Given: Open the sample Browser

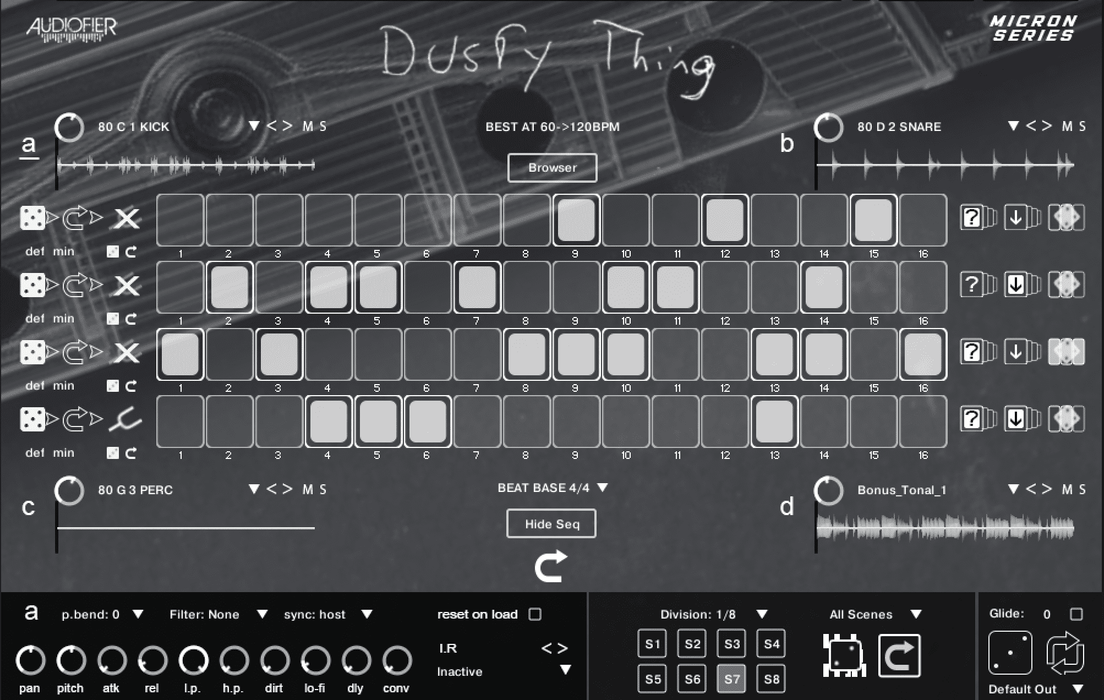Looking at the screenshot, I should pos(551,167).
